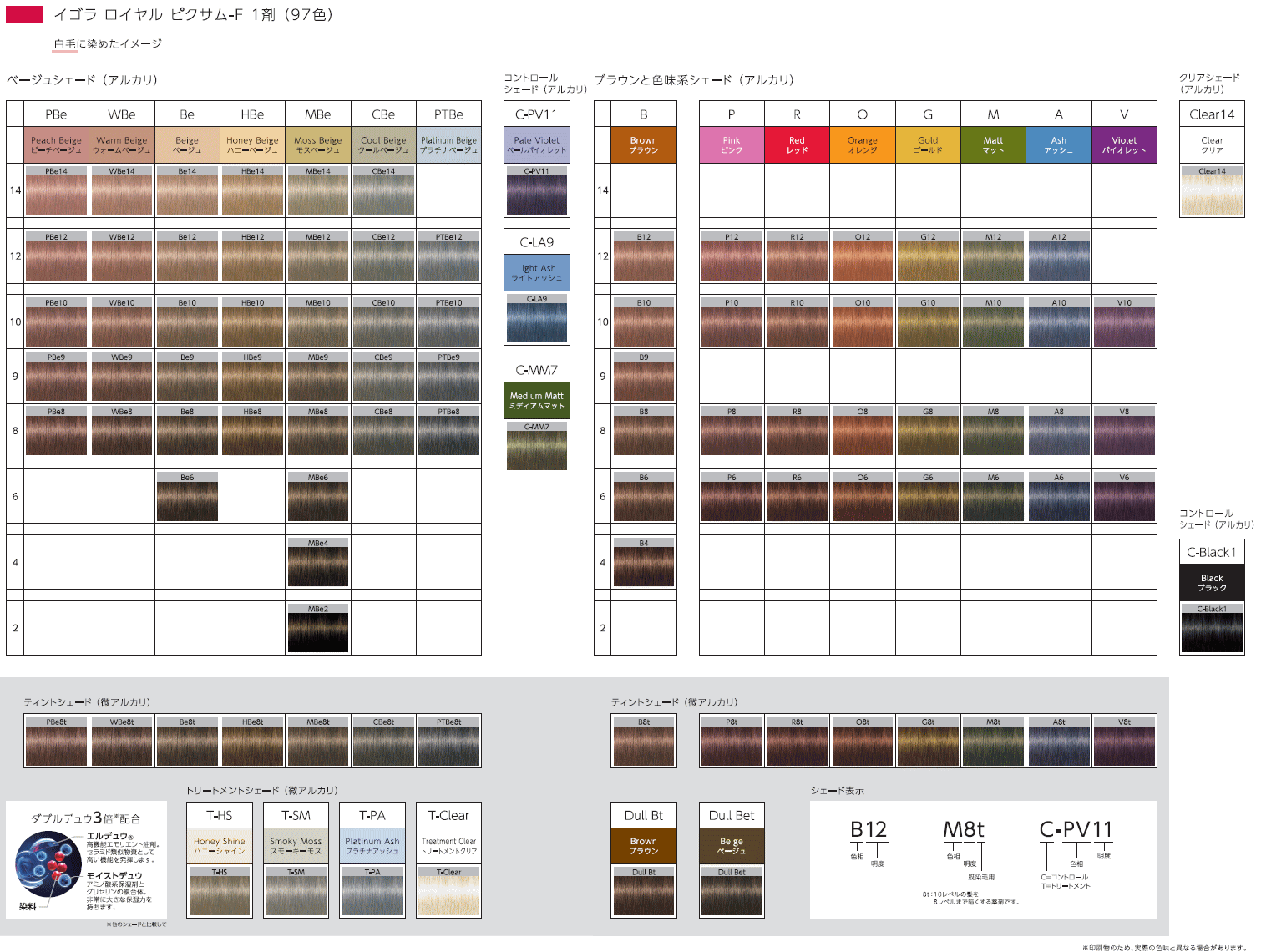
Task: Select the C-PV11 Pale Violet swatch
Action: (x=537, y=191)
